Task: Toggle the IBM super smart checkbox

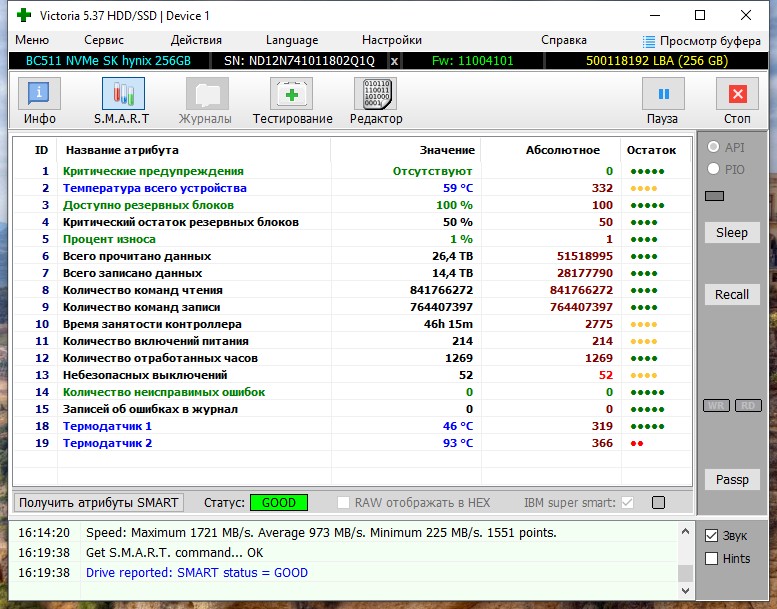Action: [627, 502]
